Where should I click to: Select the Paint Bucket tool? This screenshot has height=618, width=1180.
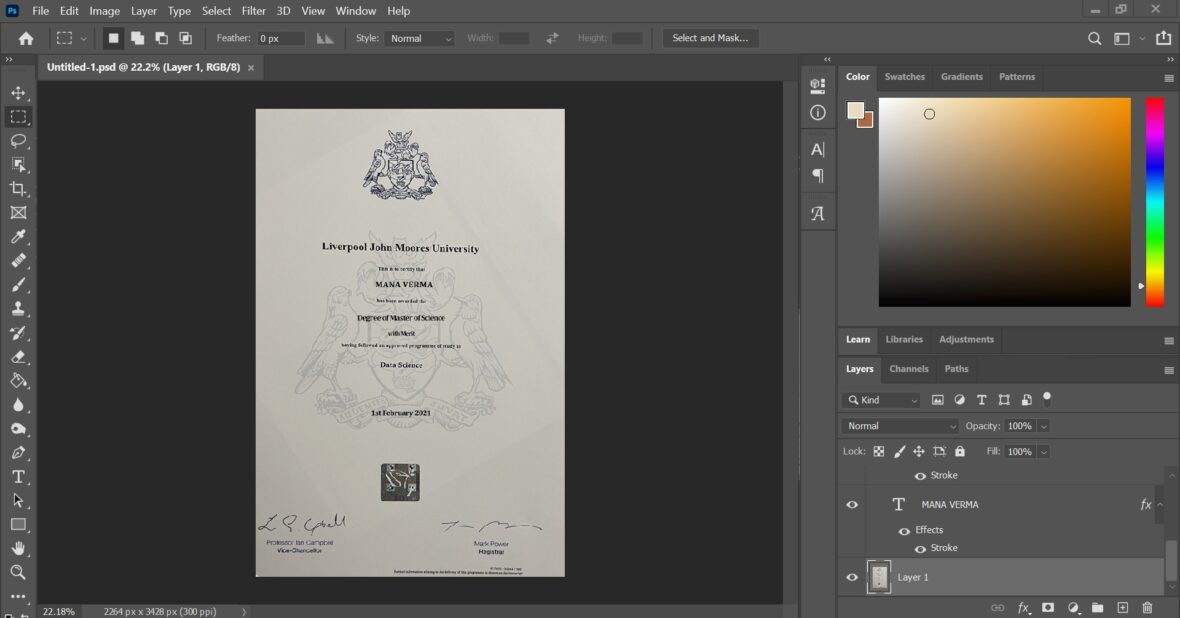18,381
